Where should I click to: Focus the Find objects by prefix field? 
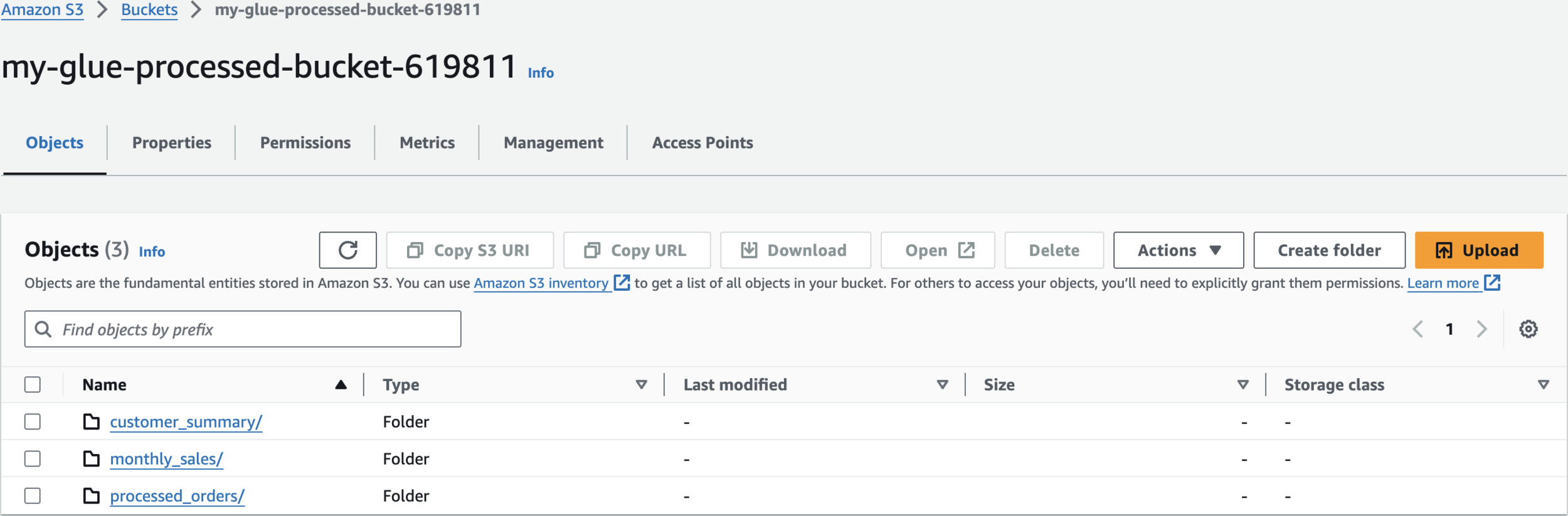(x=243, y=329)
